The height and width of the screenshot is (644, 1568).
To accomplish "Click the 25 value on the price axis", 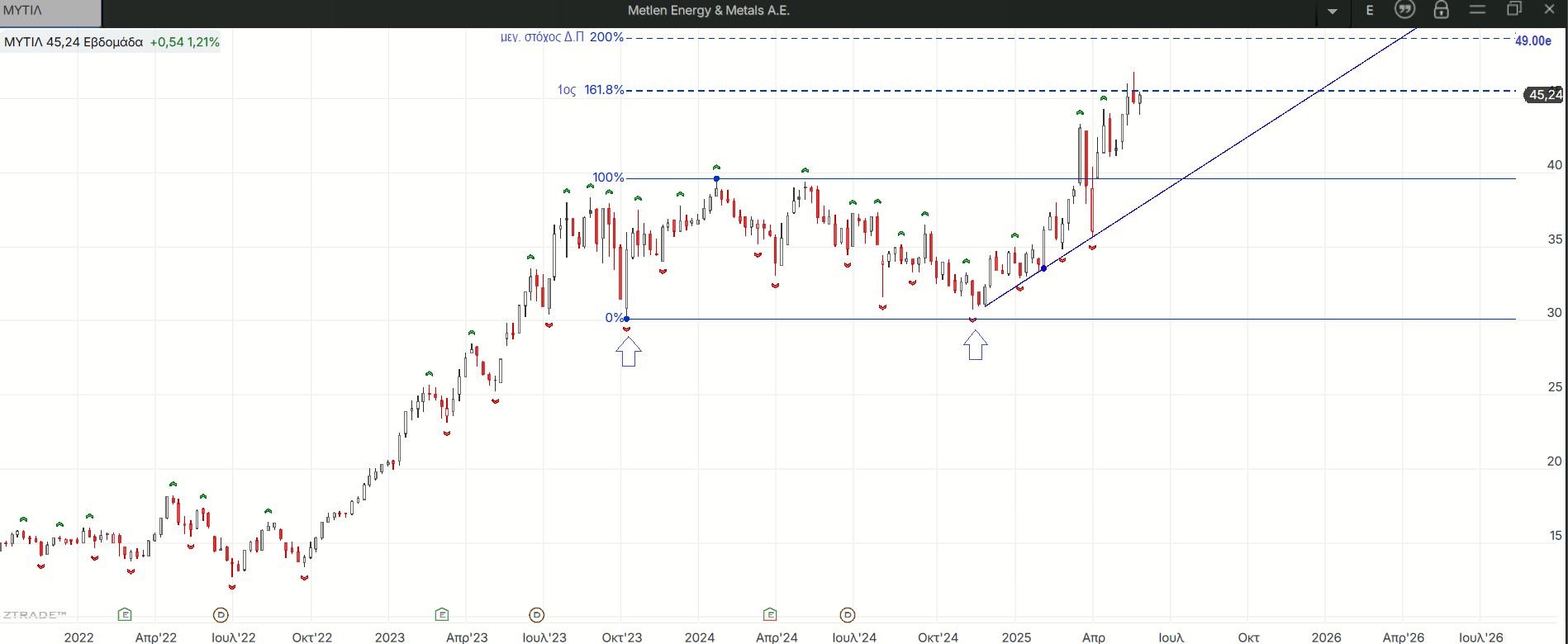I will (x=1555, y=387).
